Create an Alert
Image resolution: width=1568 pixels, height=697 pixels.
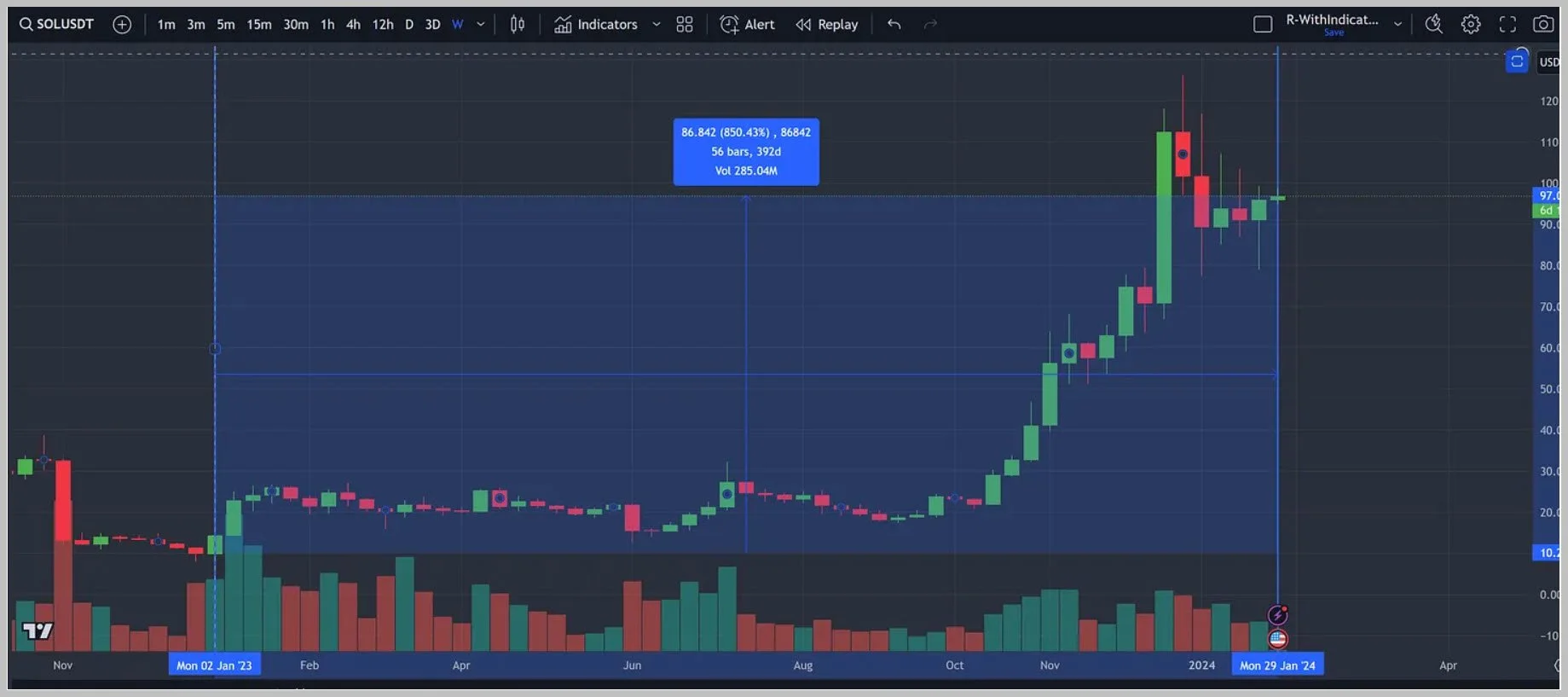point(747,25)
